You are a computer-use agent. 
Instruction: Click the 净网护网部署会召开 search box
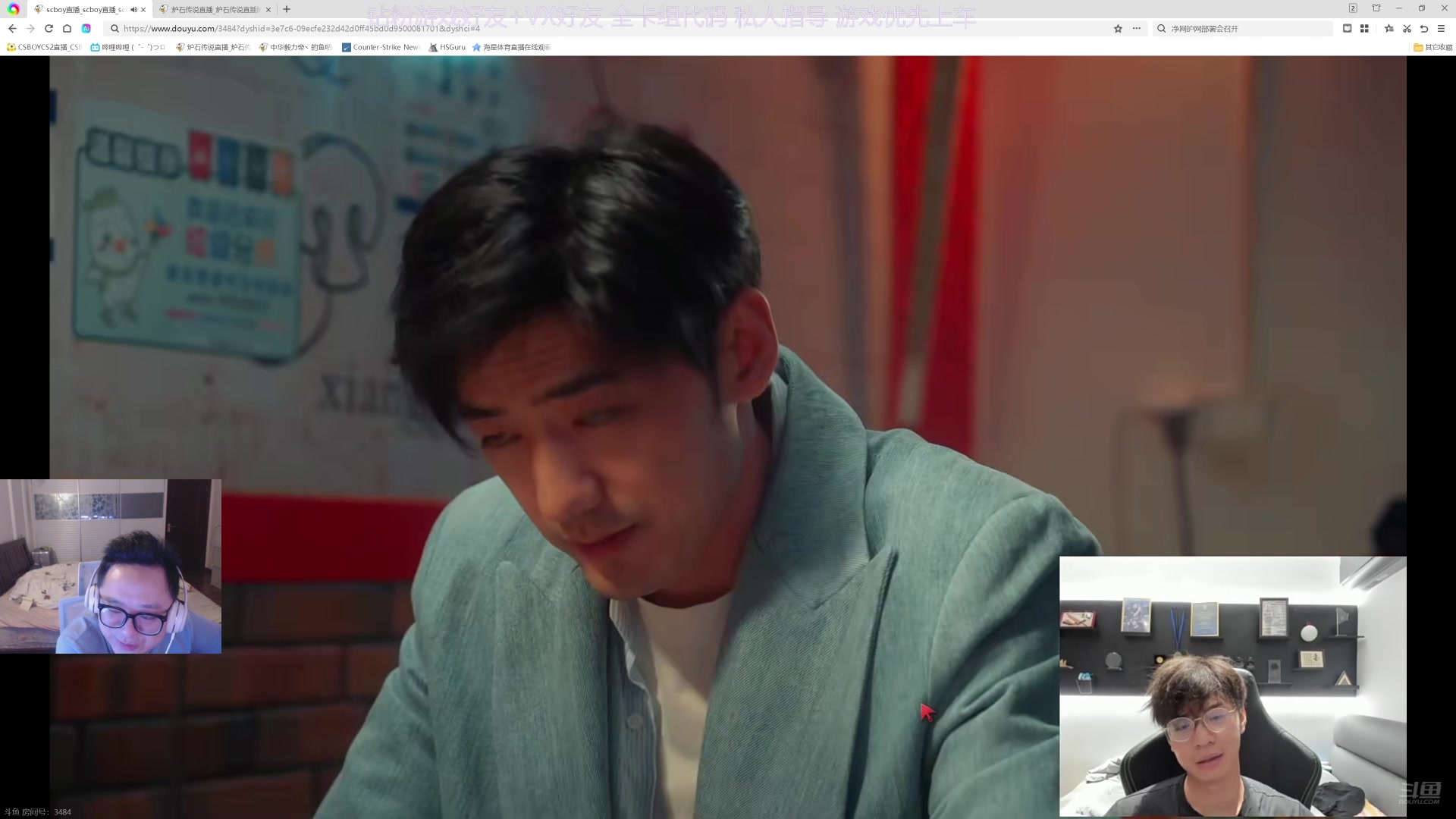[1244, 28]
